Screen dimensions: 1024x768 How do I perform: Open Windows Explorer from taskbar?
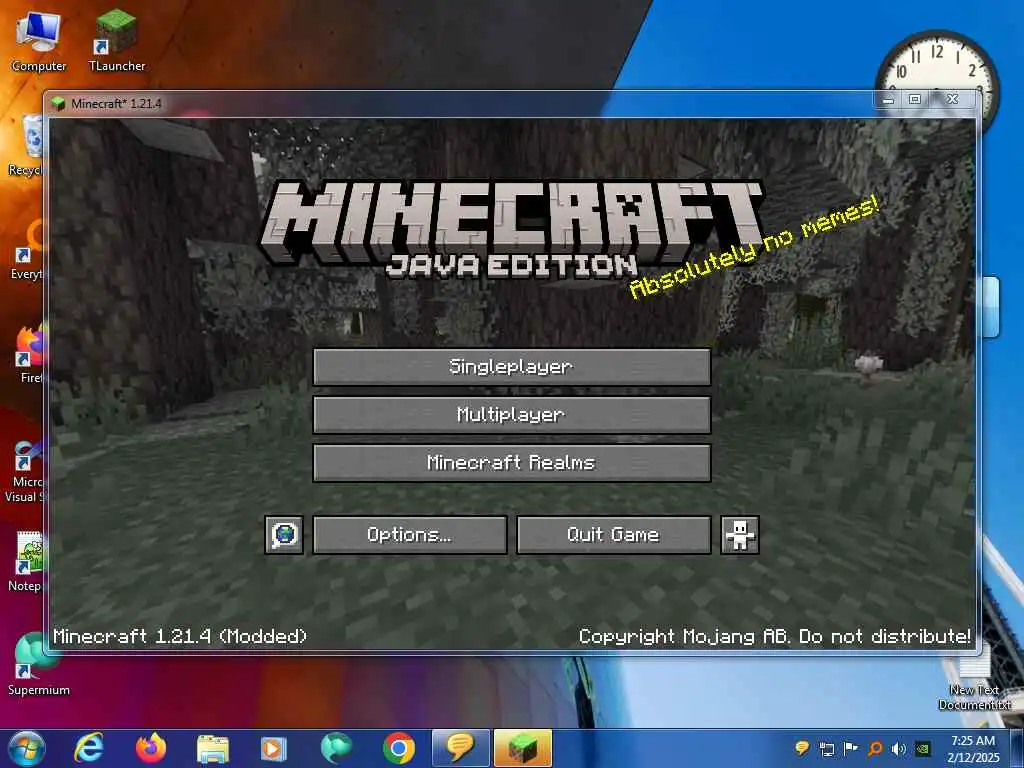pos(212,748)
